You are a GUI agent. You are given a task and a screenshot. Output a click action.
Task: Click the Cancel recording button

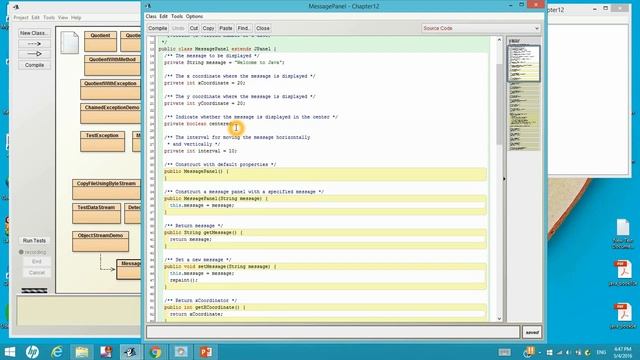(37, 272)
